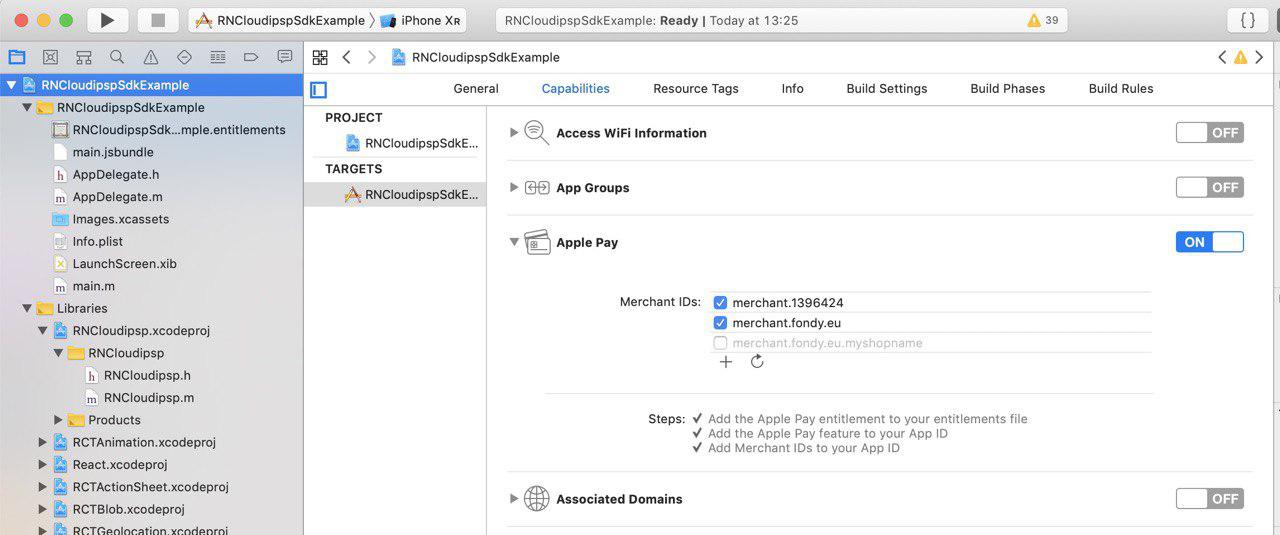Open the code snippets library braces button
The image size is (1280, 535).
[1248, 20]
